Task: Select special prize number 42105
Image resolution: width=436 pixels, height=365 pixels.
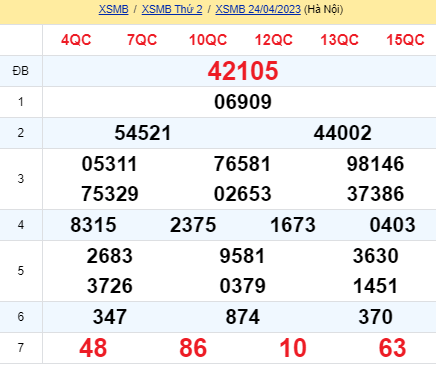Action: coord(243,71)
